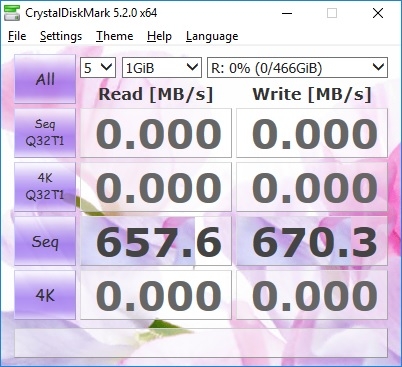The width and height of the screenshot is (402, 367).
Task: Close the CrystalDiskMark window
Action: [x=378, y=13]
